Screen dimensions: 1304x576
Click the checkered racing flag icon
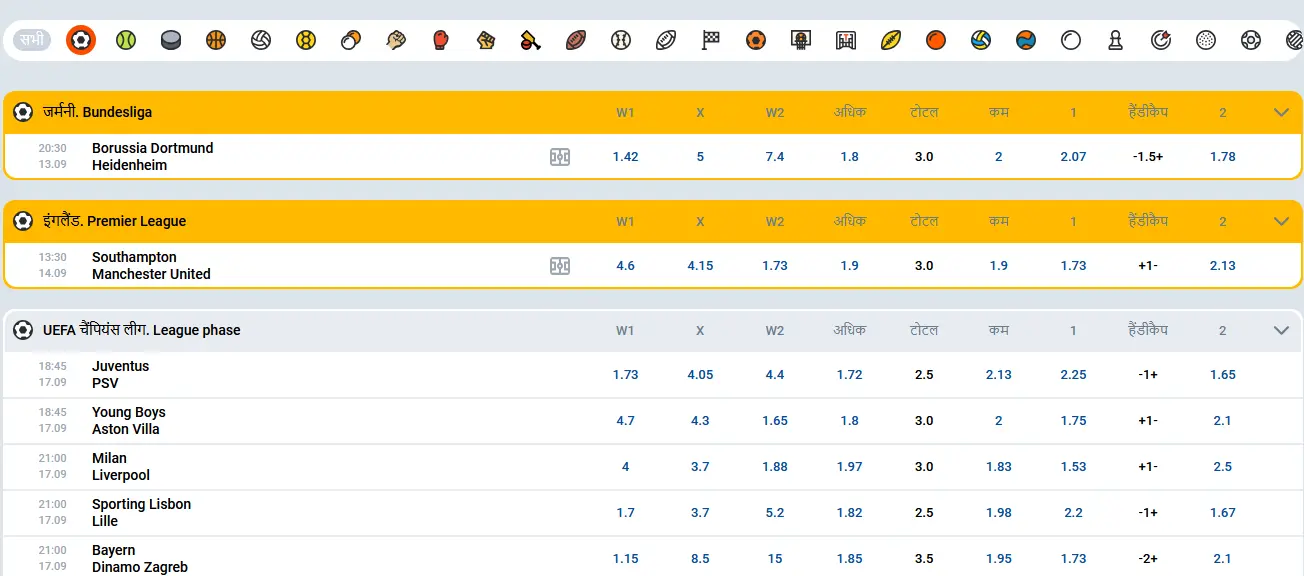coord(710,40)
